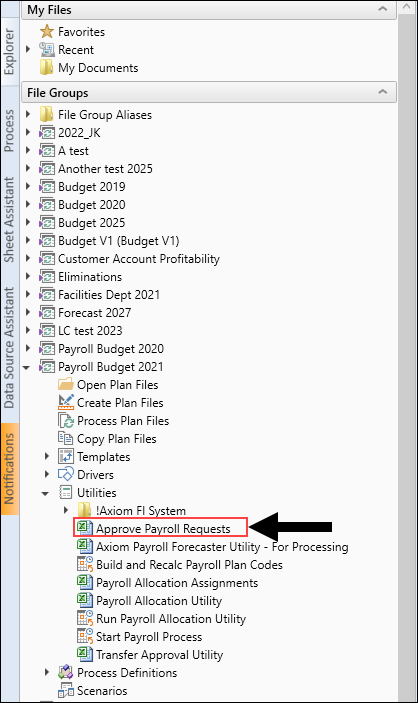418x703 pixels.
Task: Expand the Templates node
Action: [x=47, y=456]
